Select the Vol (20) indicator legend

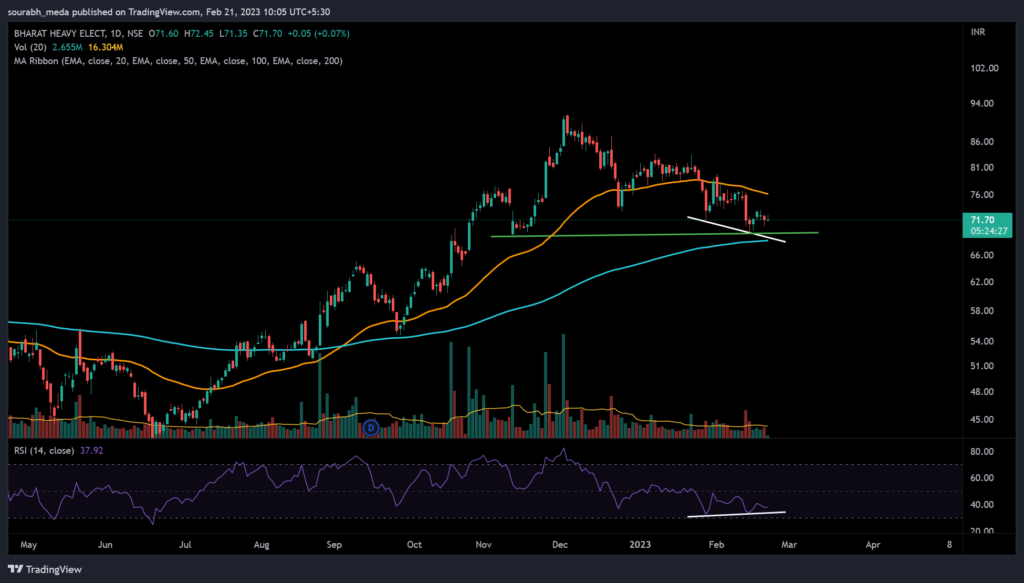point(30,47)
